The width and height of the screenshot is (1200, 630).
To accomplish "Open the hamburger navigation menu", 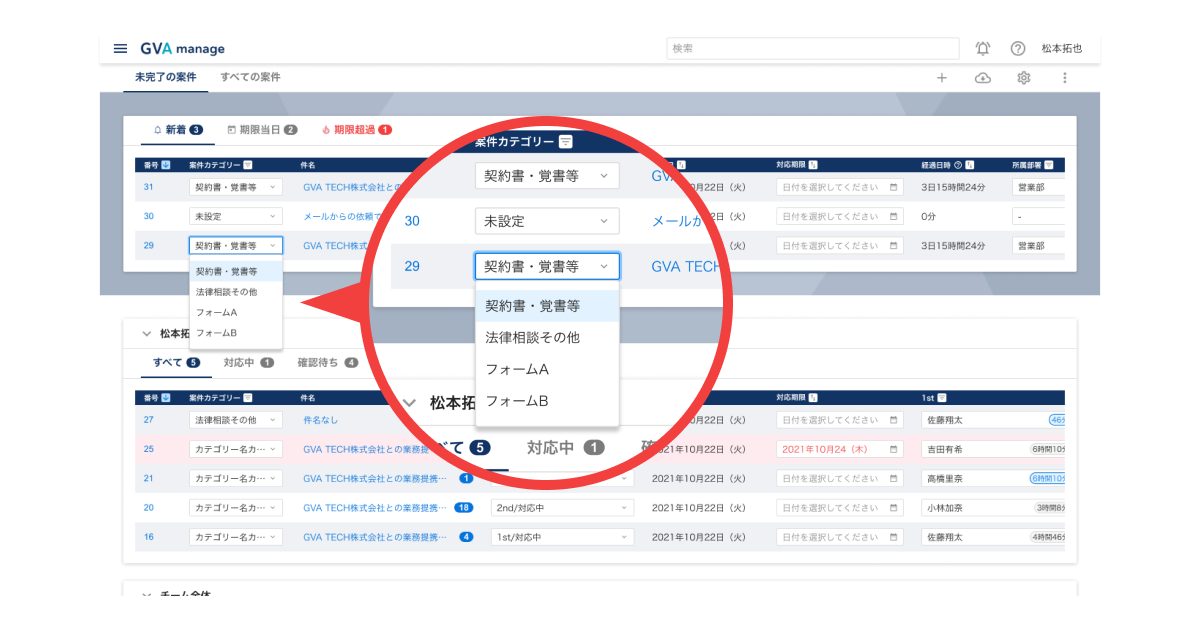I will click(119, 48).
